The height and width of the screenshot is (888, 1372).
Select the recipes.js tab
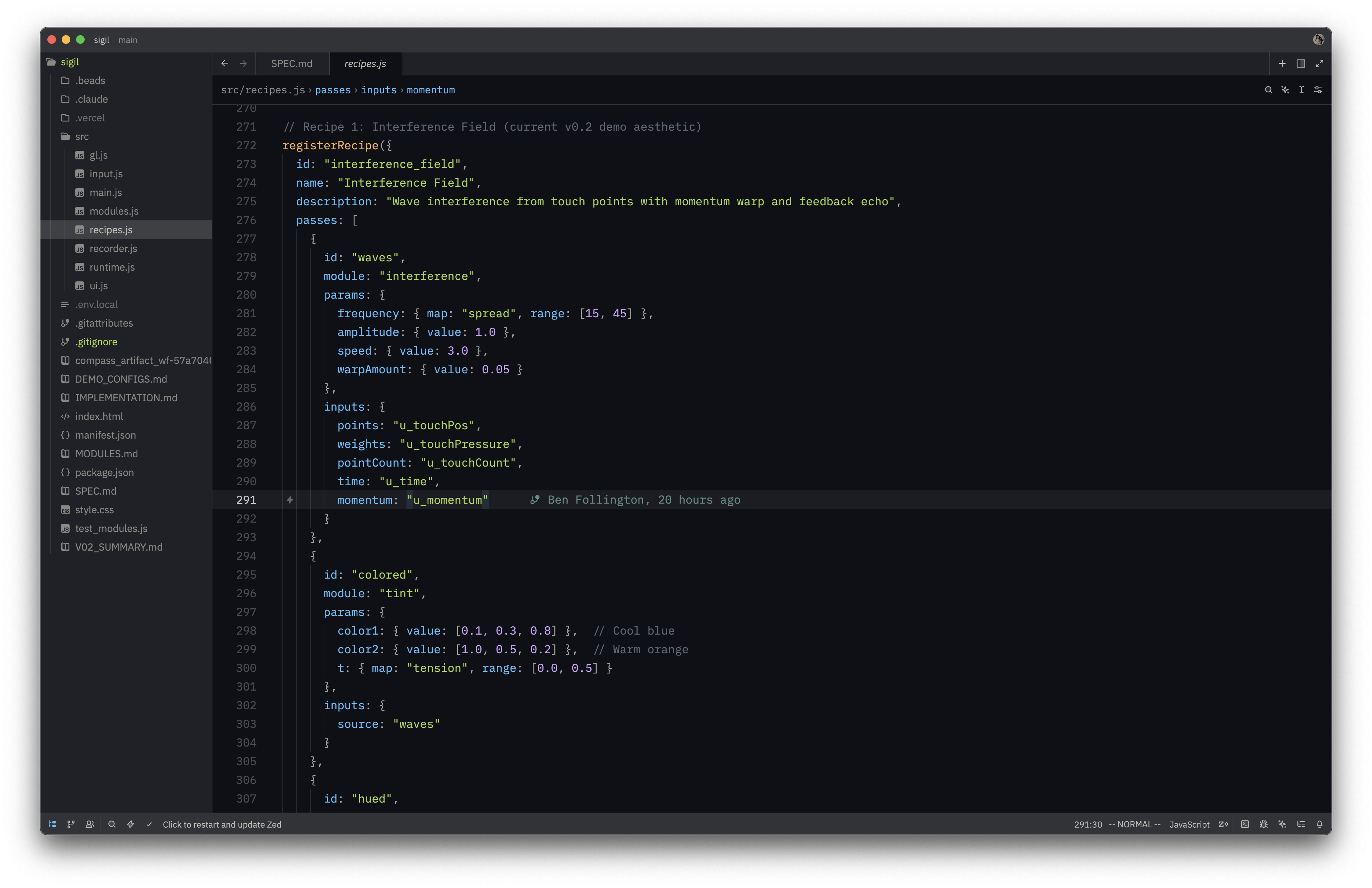365,64
